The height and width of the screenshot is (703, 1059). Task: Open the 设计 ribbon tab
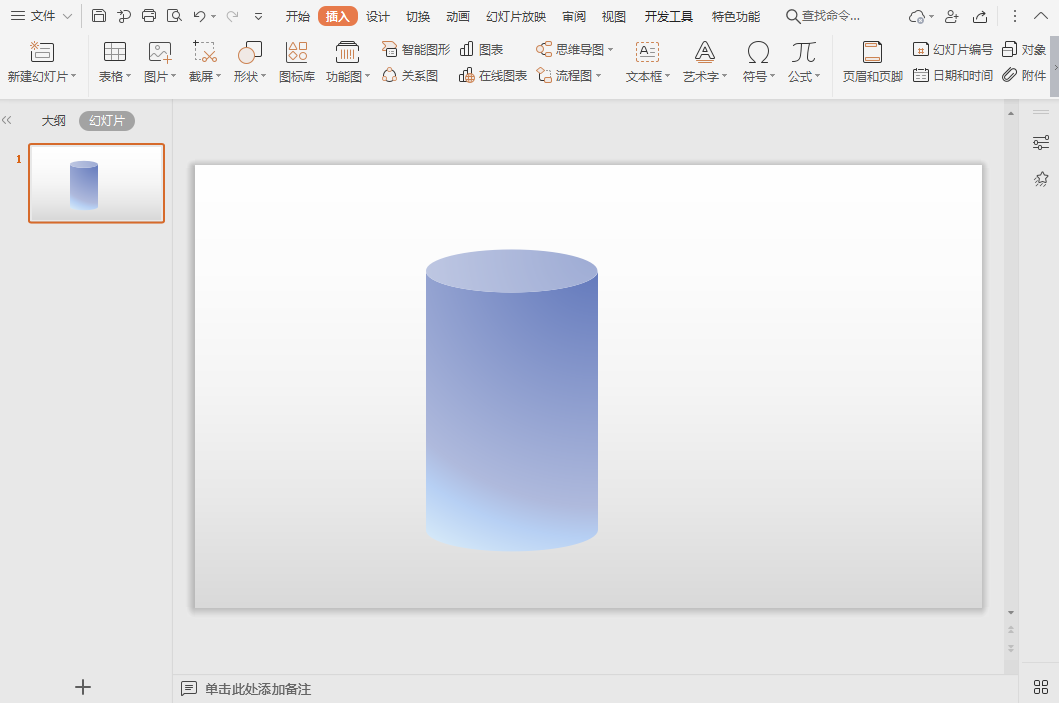378,16
